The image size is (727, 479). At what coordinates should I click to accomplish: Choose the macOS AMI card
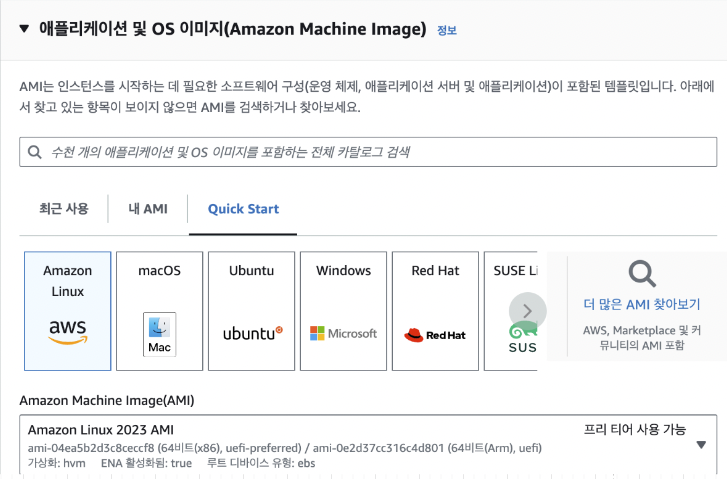point(159,311)
